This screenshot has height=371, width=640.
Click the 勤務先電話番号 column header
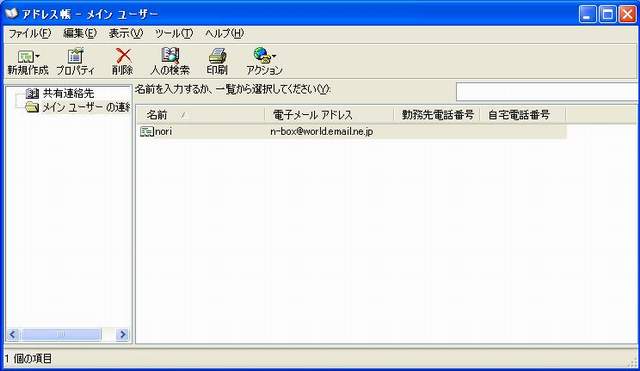pyautogui.click(x=437, y=115)
